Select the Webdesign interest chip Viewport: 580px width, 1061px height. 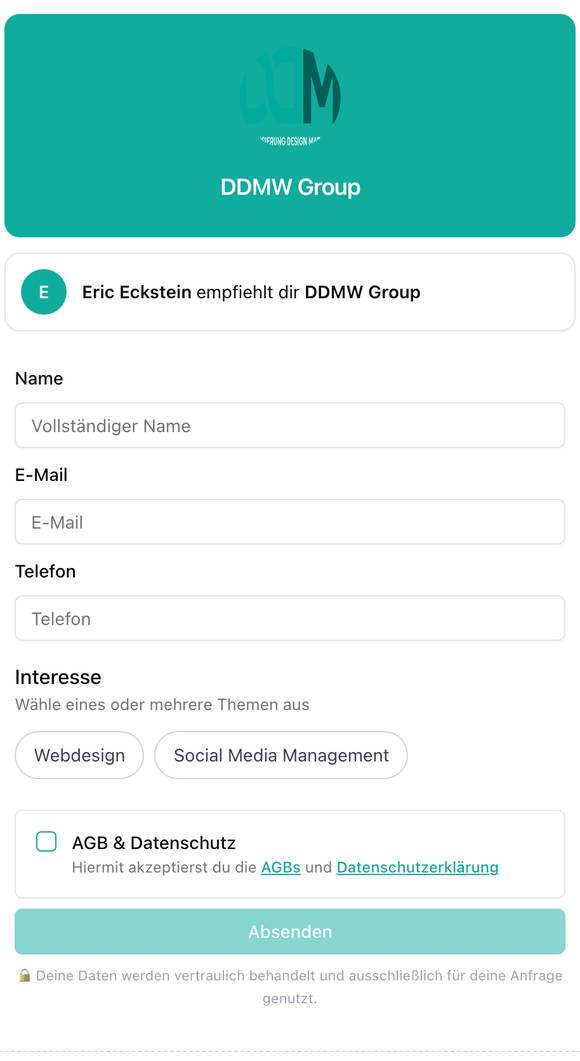click(79, 755)
